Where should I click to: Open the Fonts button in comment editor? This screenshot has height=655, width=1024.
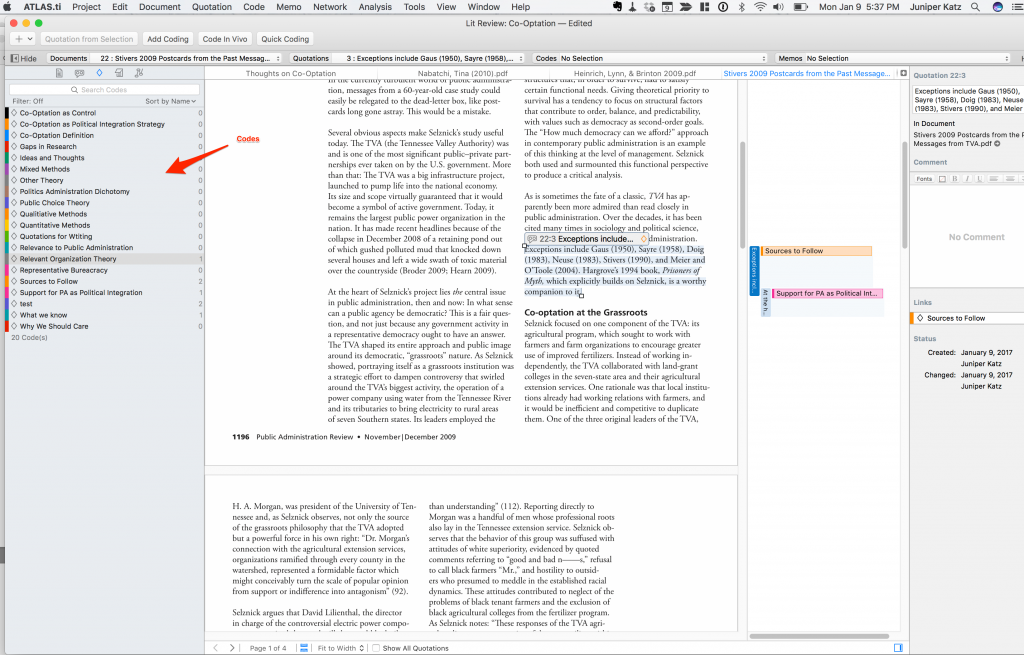[923, 178]
